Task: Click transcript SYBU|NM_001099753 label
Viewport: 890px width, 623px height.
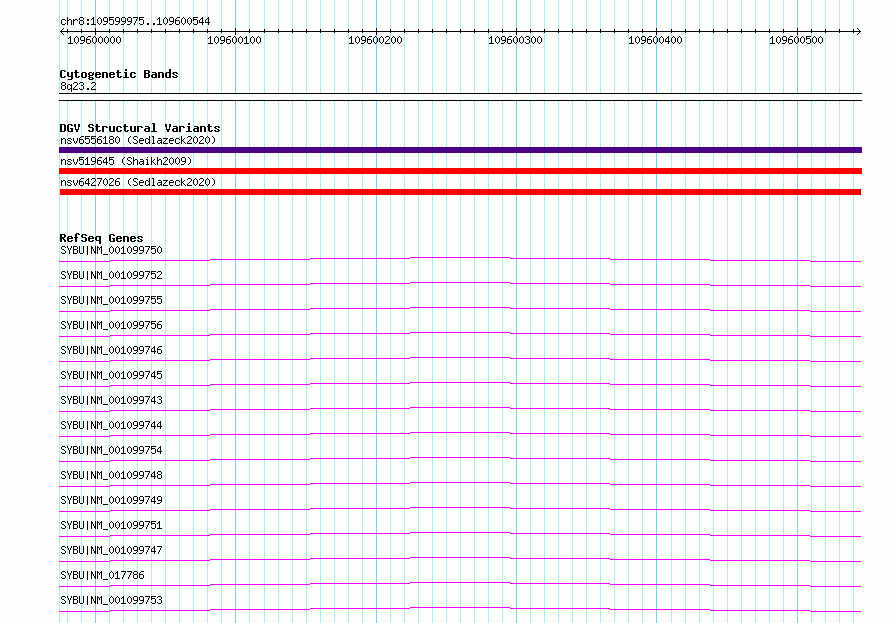Action: pyautogui.click(x=111, y=600)
